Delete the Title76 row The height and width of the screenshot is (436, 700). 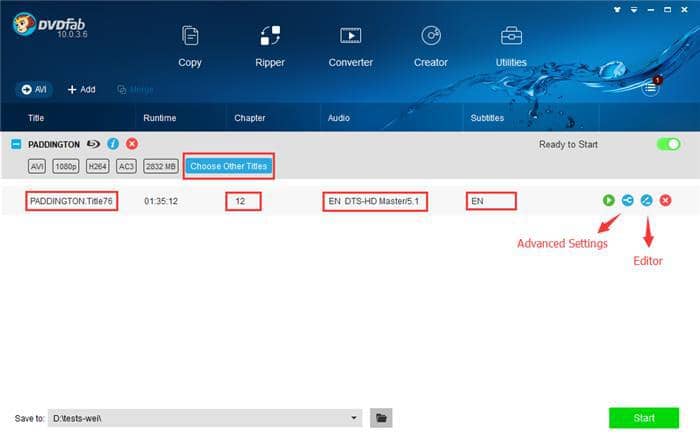tap(665, 200)
